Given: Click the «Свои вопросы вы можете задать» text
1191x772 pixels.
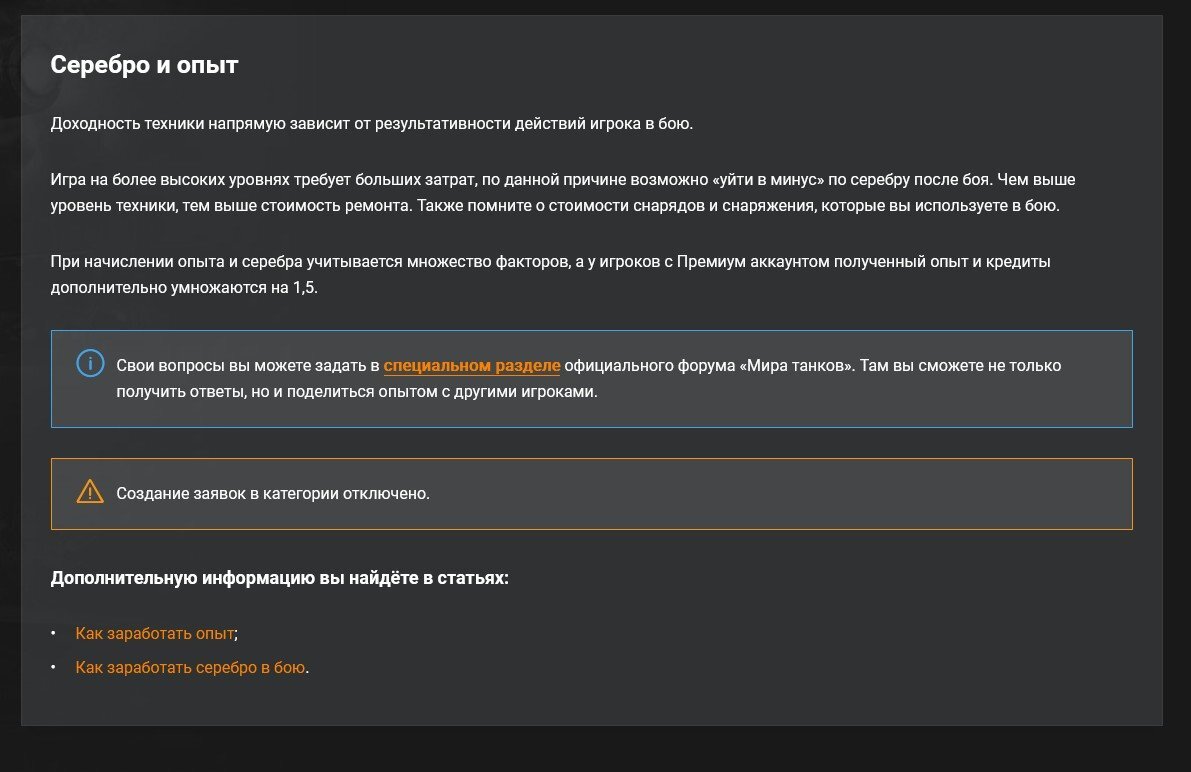Looking at the screenshot, I should click(x=238, y=366).
